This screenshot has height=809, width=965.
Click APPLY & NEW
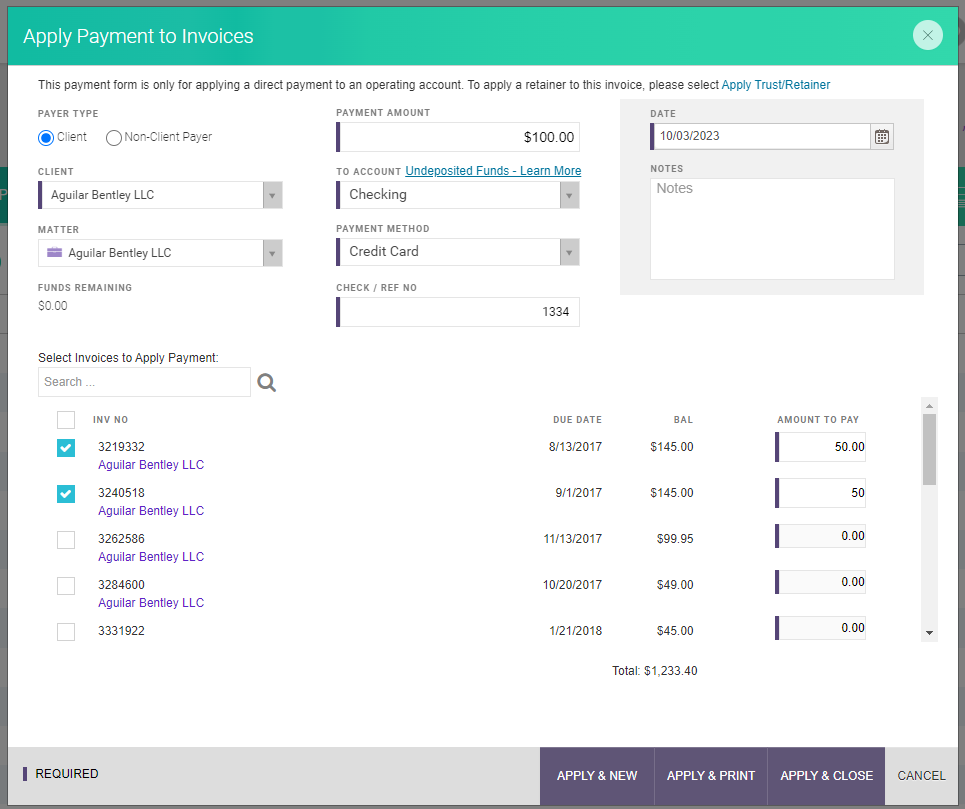click(x=596, y=775)
